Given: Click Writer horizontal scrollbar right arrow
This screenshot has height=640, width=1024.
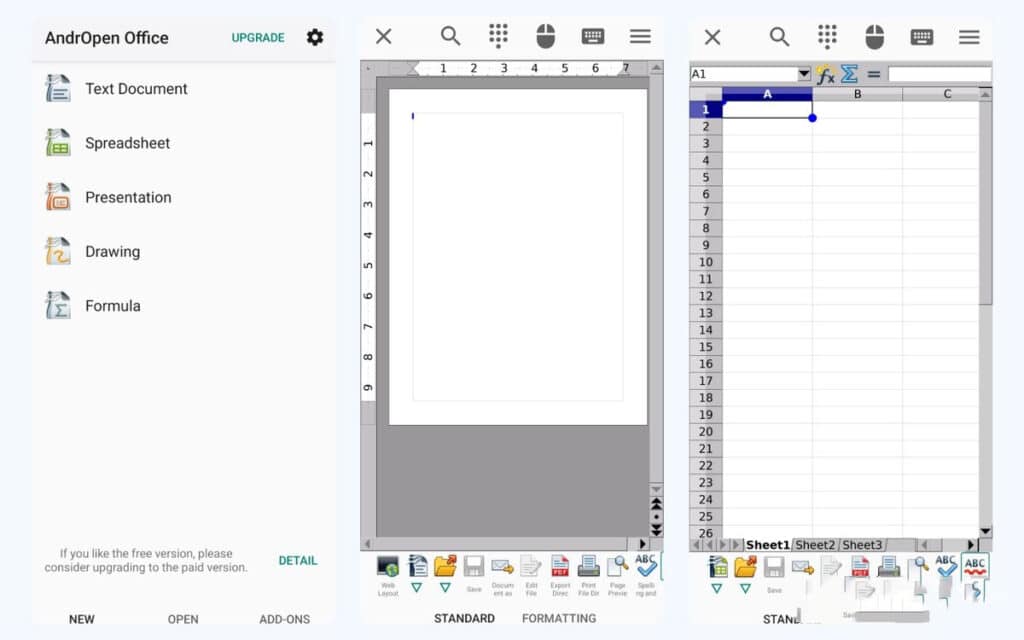Looking at the screenshot, I should [x=643, y=543].
